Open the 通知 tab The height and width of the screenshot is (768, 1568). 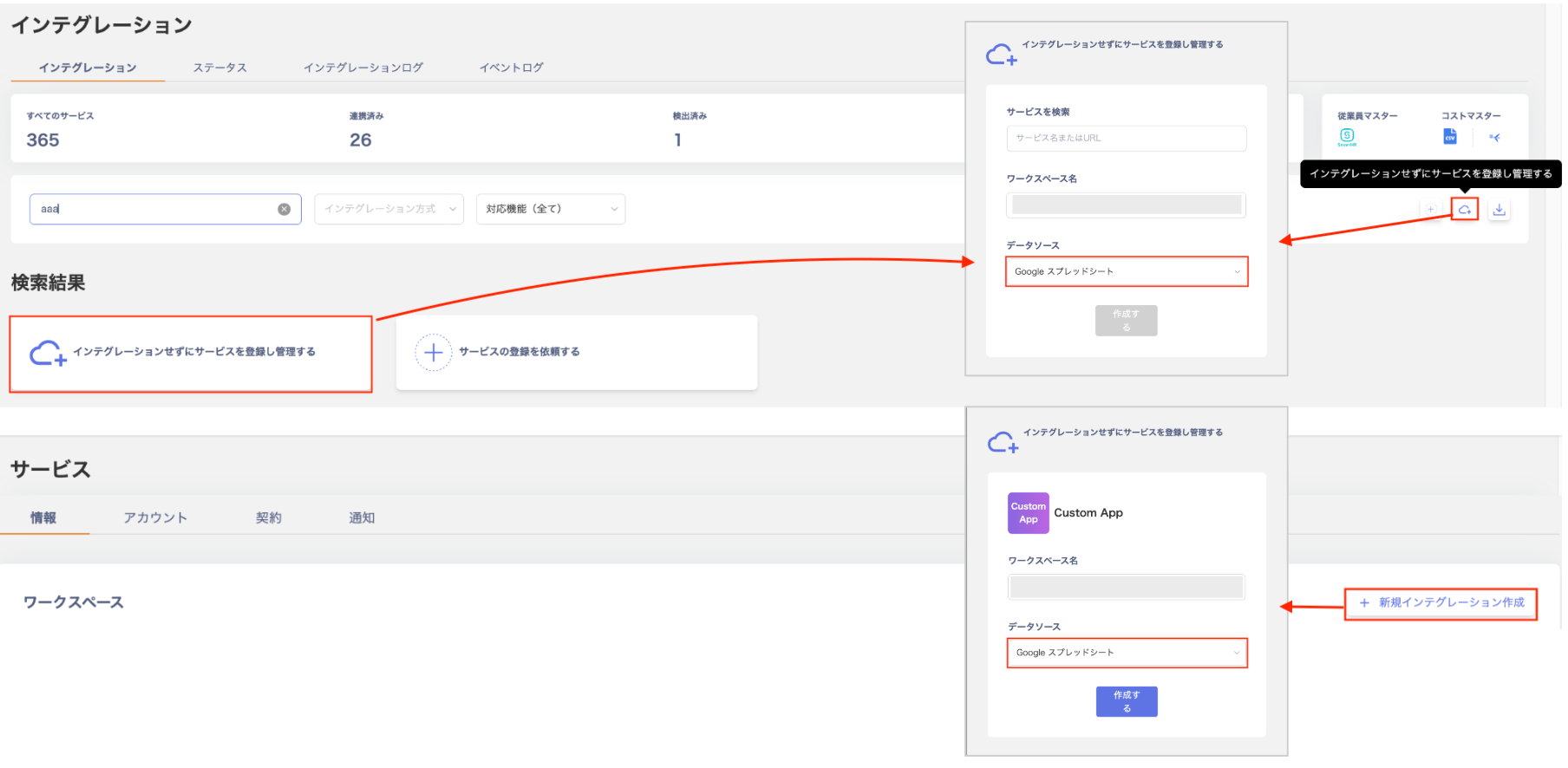(x=362, y=517)
